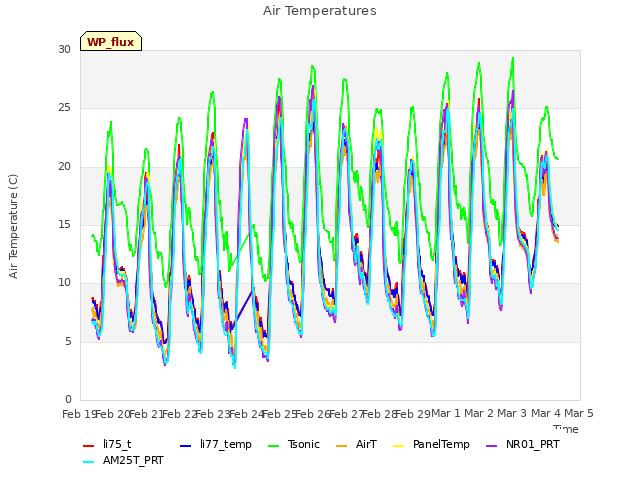
Task: Click the orange AirT legend swatch
Action: (342, 445)
